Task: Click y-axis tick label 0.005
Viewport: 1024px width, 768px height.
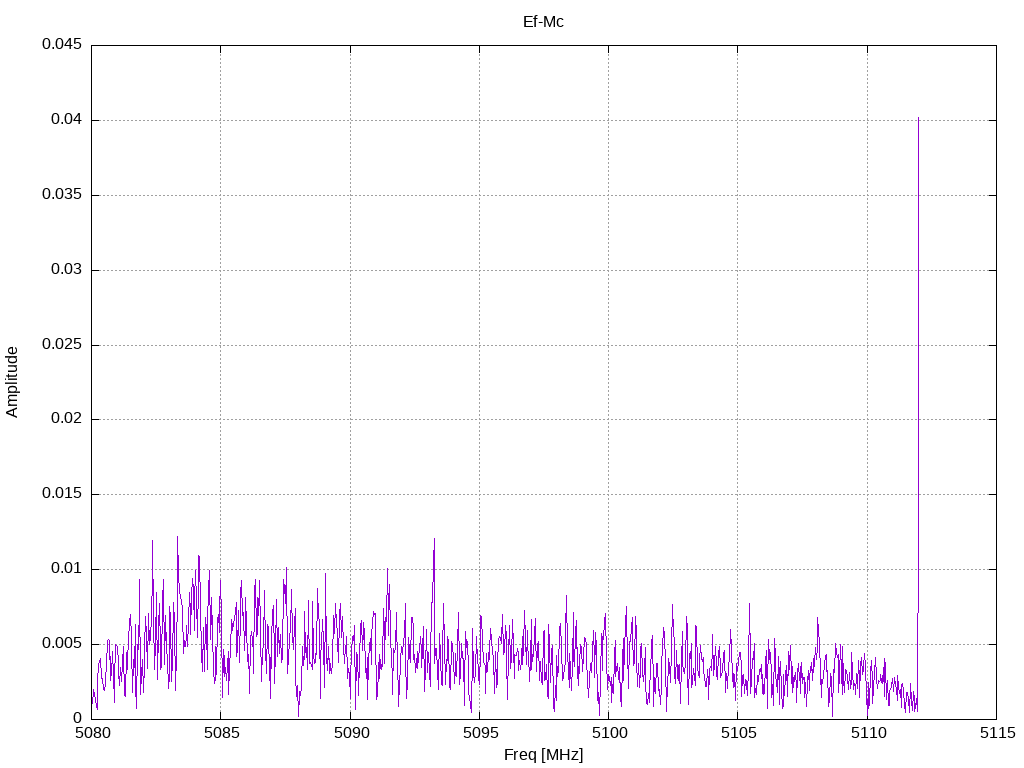Action: coord(62,644)
